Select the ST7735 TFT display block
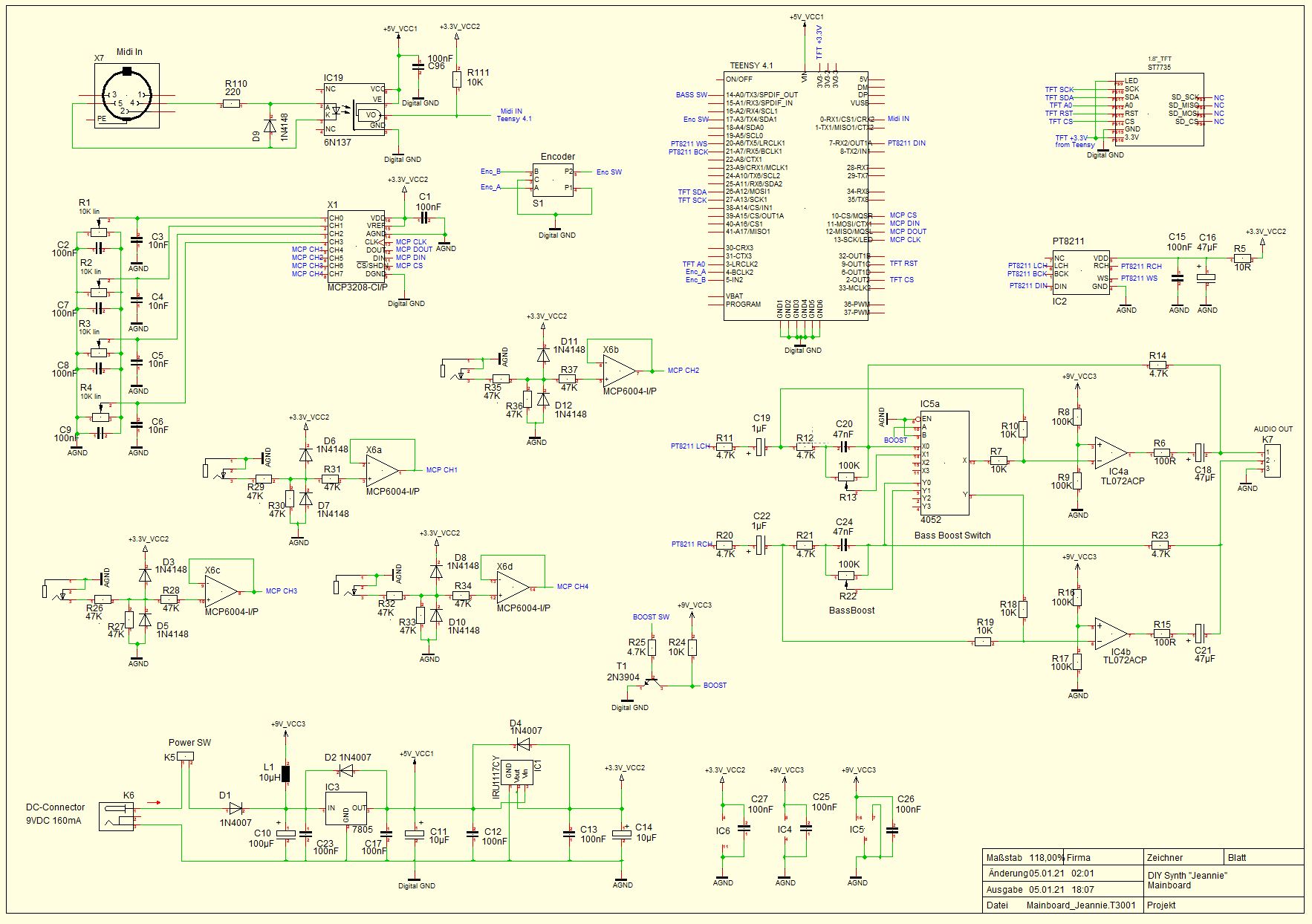 (x=1158, y=109)
